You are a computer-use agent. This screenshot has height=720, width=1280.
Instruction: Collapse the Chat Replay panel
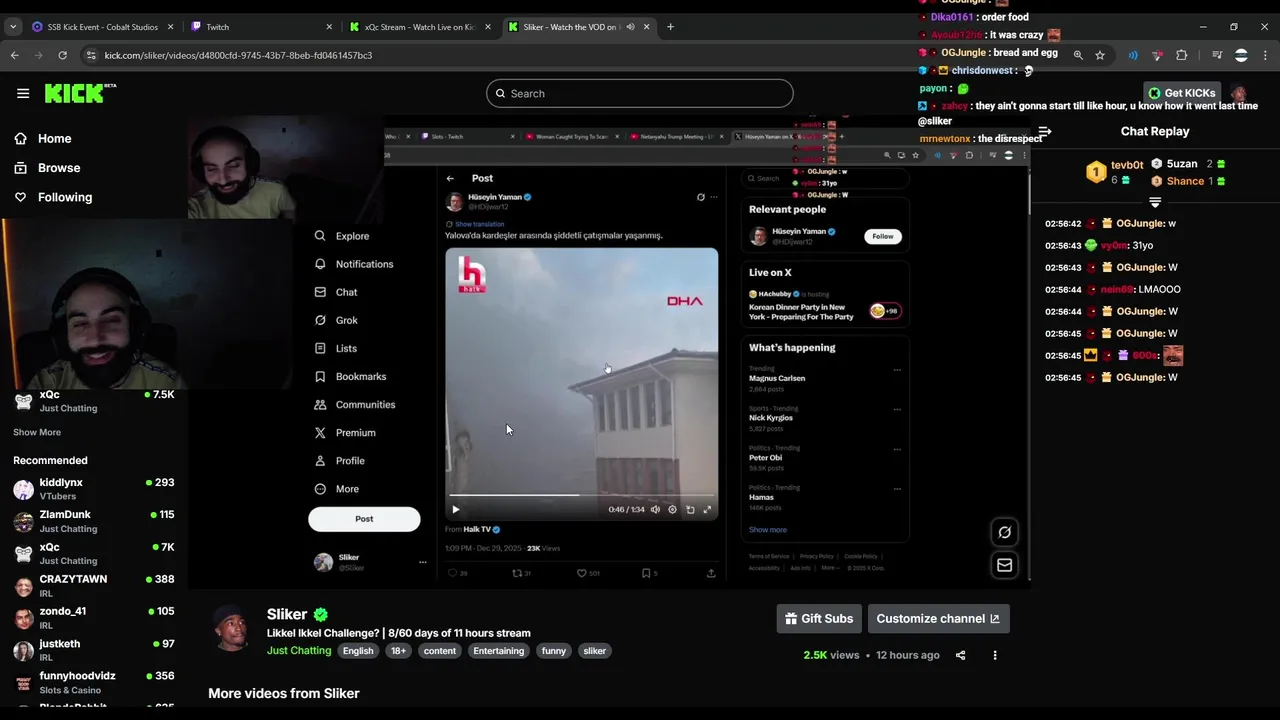click(1044, 131)
